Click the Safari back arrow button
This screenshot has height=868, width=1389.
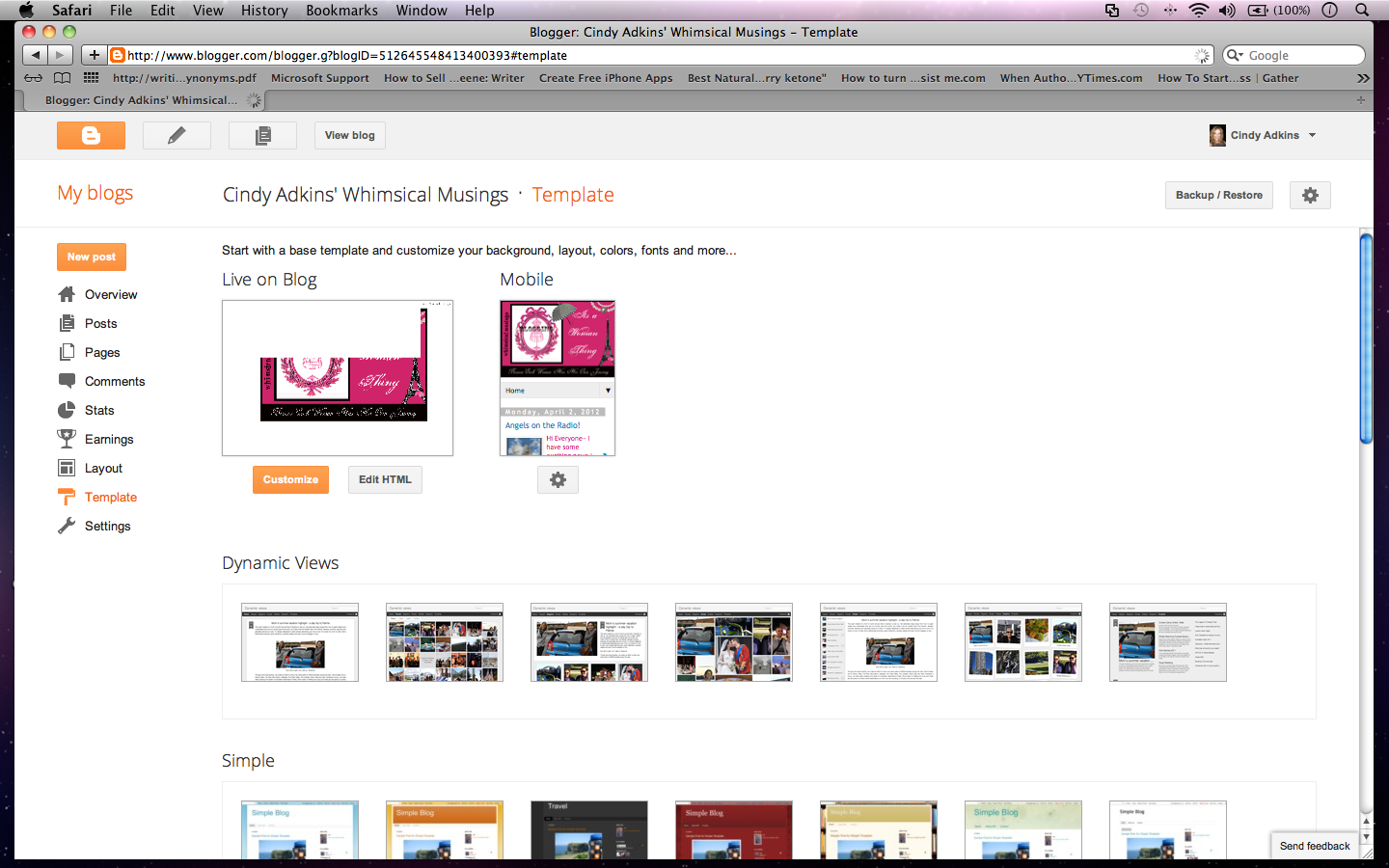[x=35, y=55]
